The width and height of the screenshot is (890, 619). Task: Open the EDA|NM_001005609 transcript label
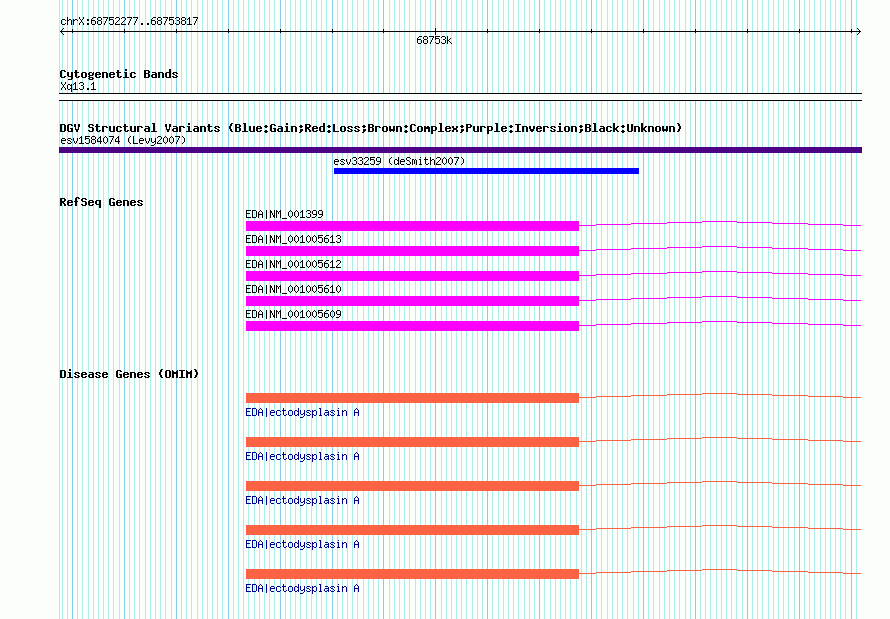tap(293, 314)
